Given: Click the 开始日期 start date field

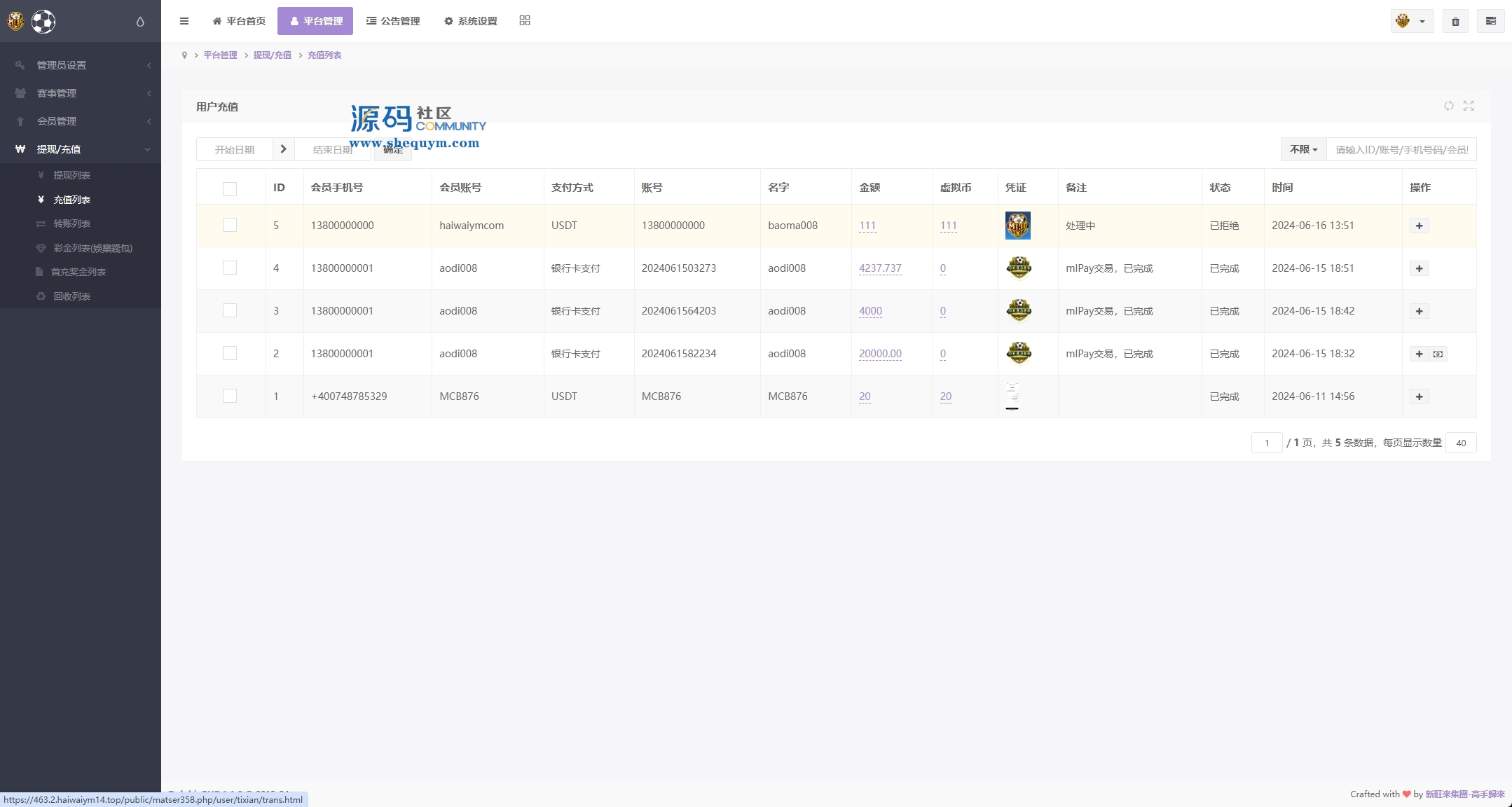Looking at the screenshot, I should pyautogui.click(x=234, y=149).
